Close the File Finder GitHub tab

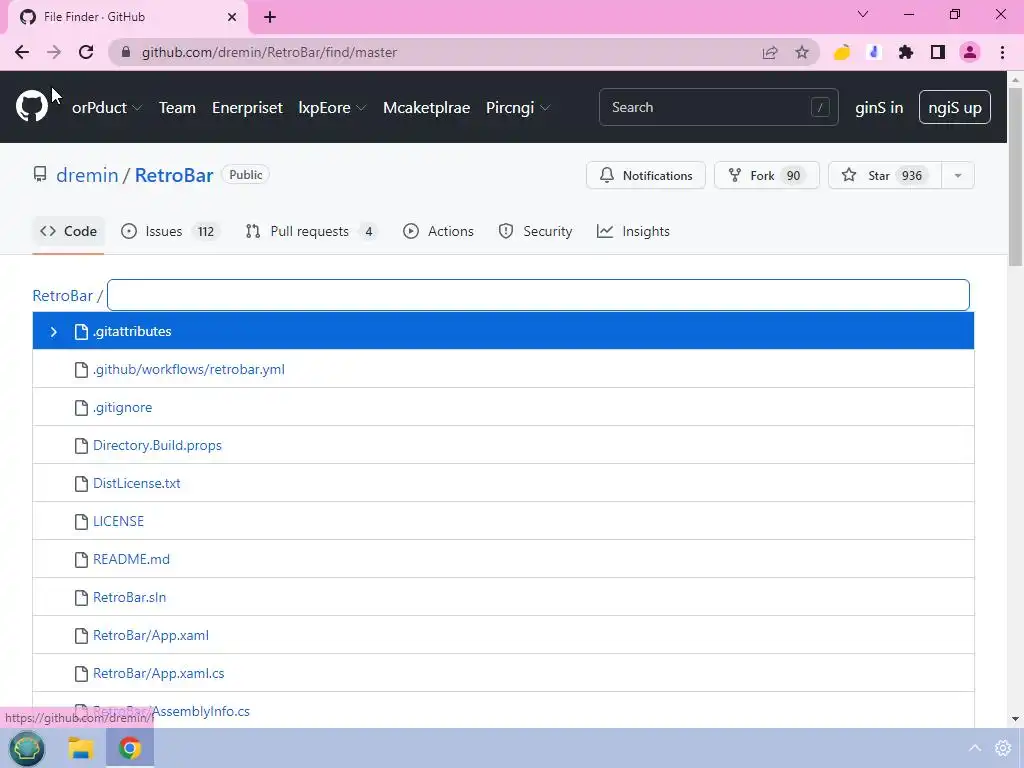click(232, 17)
